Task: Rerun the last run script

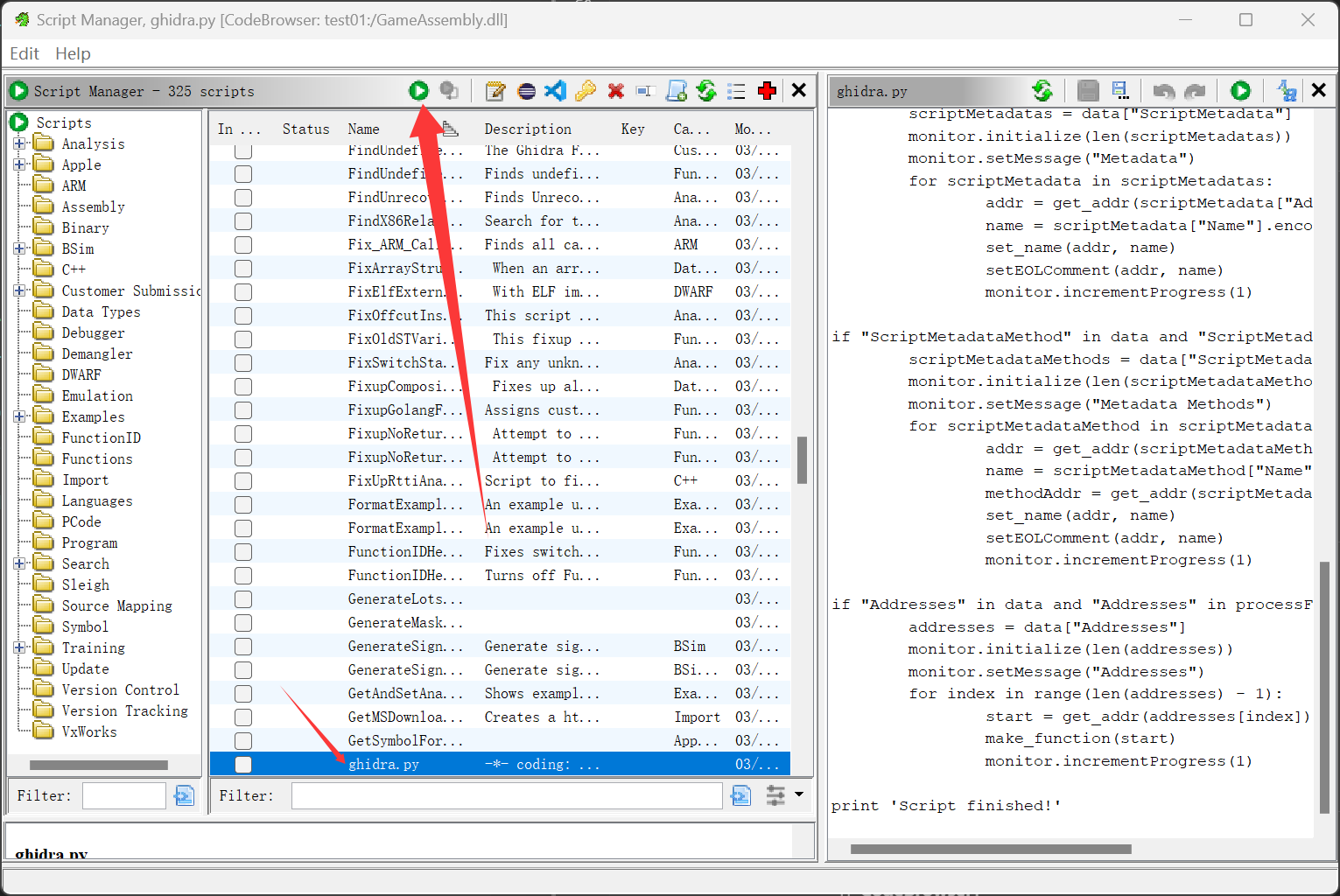Action: (449, 90)
